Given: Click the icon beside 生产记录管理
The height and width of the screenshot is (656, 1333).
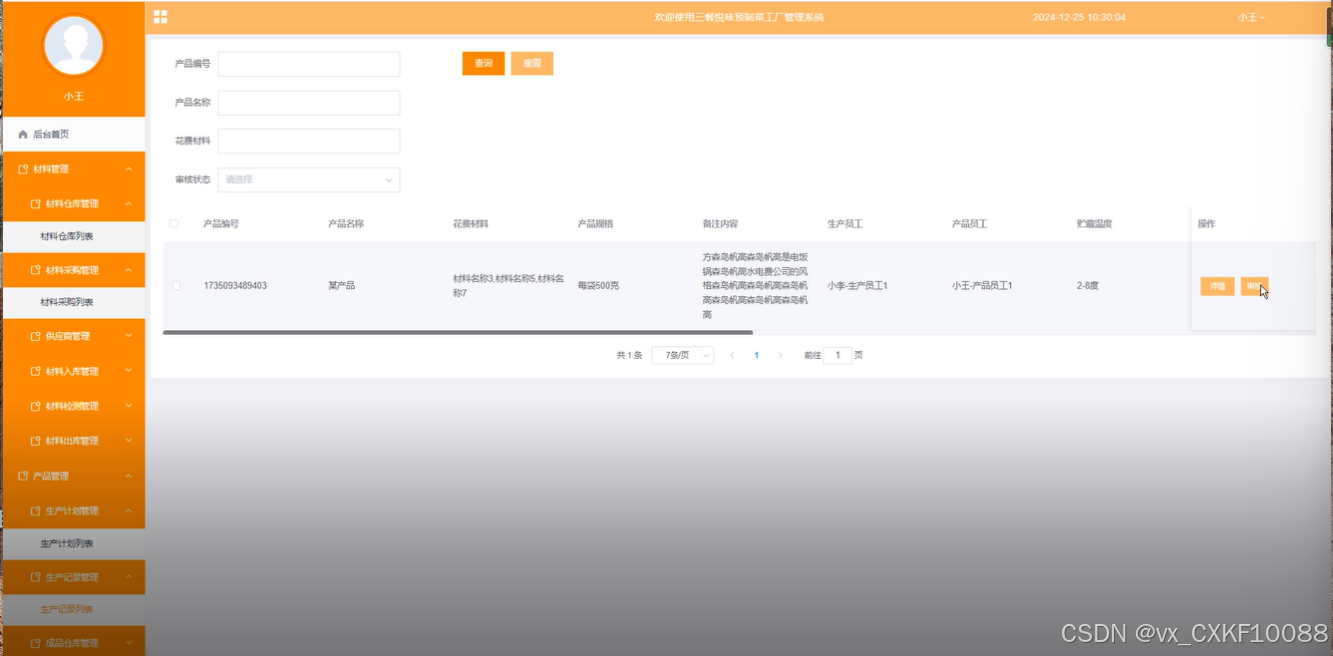Looking at the screenshot, I should 36,577.
